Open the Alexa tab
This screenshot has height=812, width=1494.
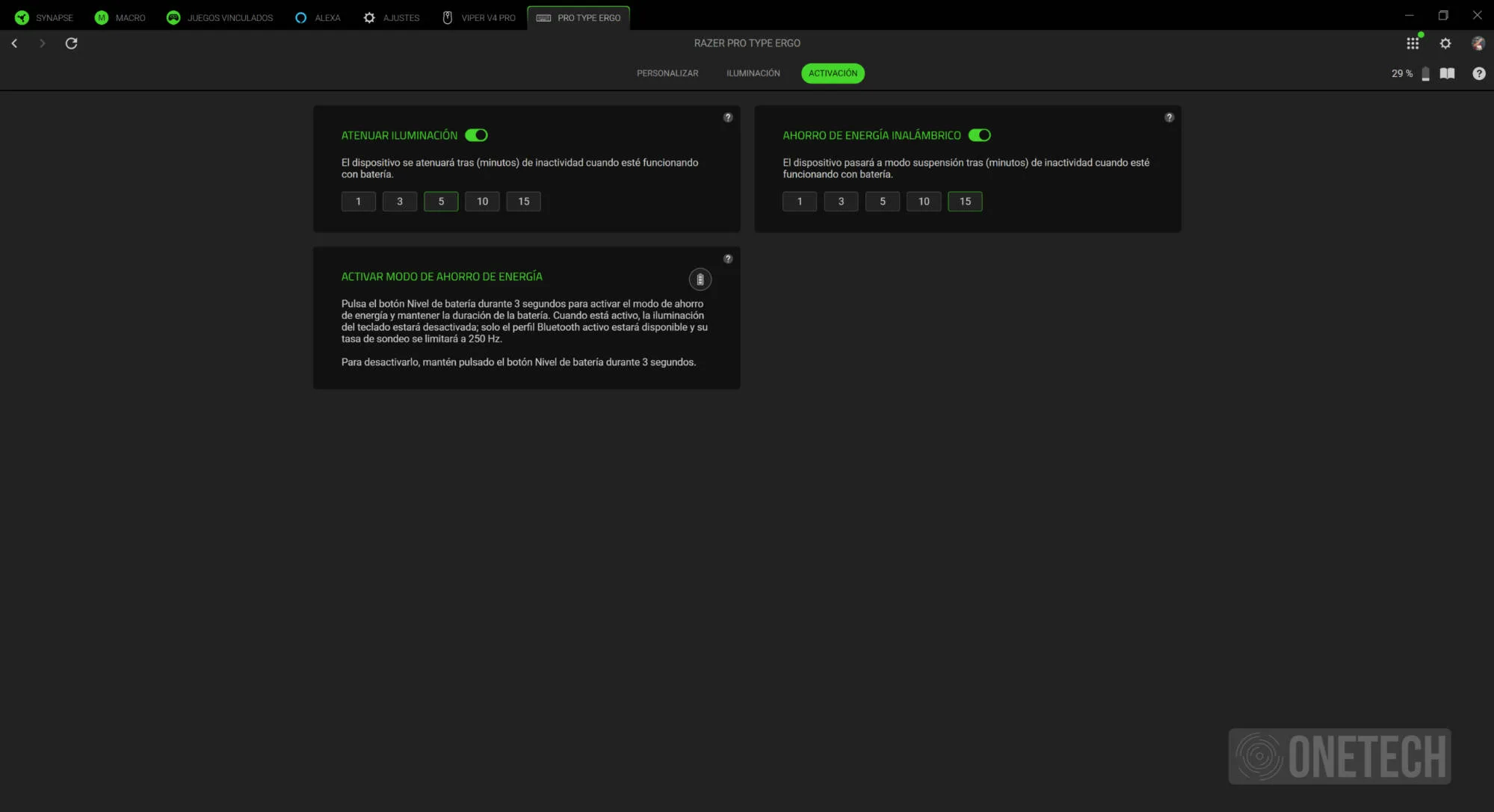(x=318, y=17)
